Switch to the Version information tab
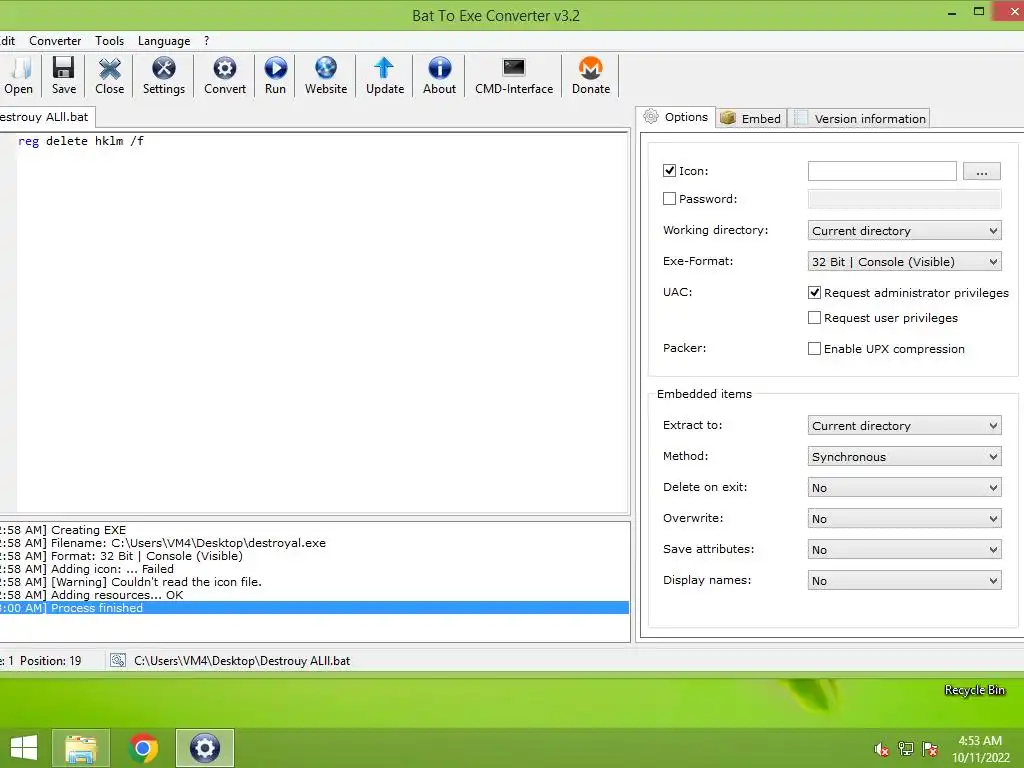Viewport: 1024px width, 768px height. (860, 119)
